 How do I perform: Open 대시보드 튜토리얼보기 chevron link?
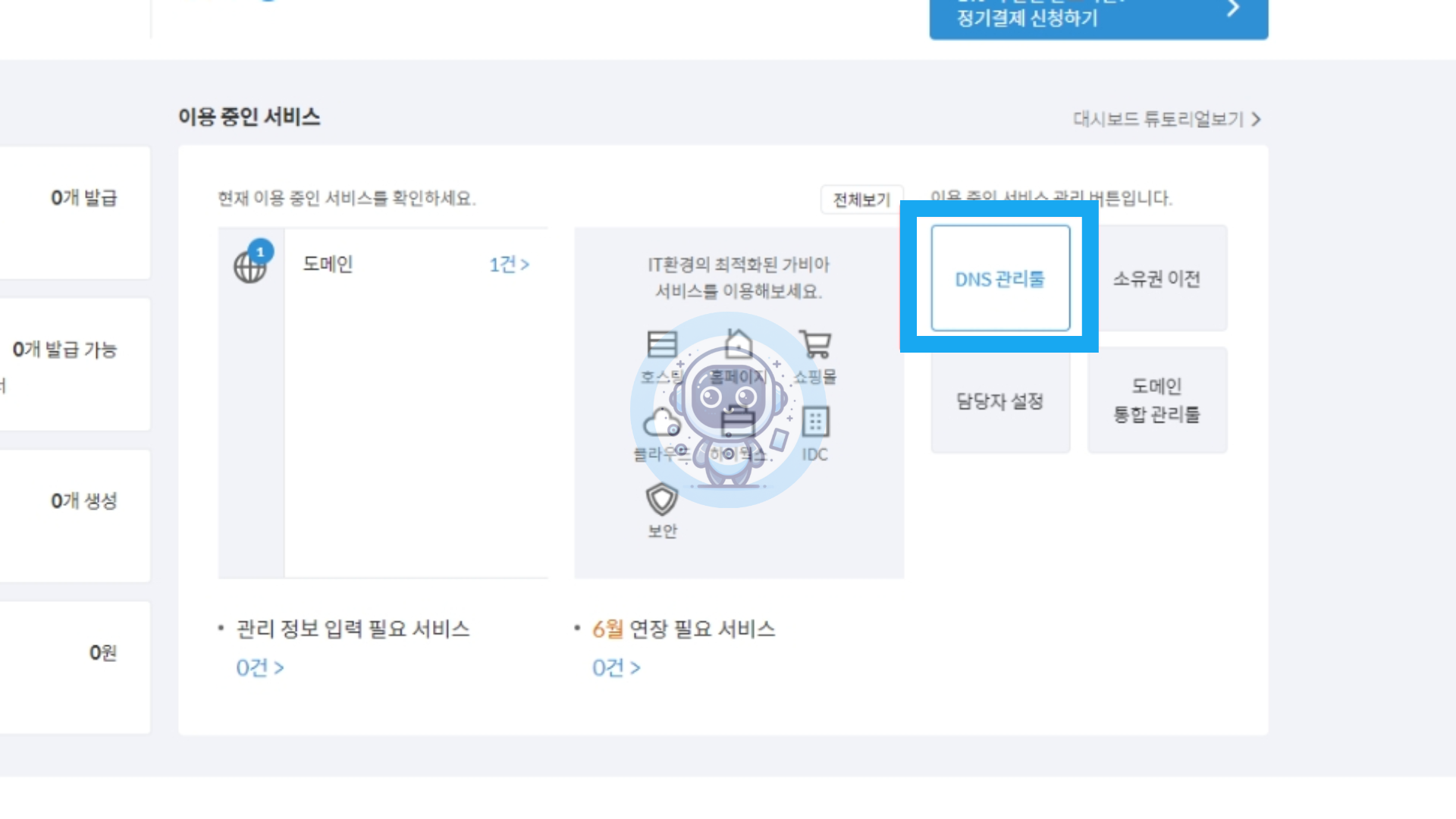[1167, 119]
